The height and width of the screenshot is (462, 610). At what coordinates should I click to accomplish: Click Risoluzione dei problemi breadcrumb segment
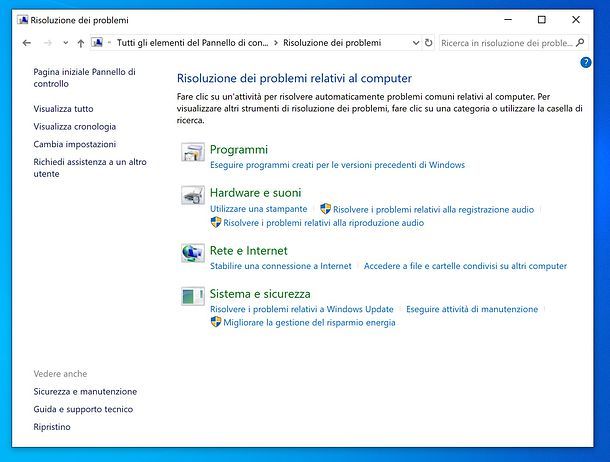pyautogui.click(x=332, y=43)
